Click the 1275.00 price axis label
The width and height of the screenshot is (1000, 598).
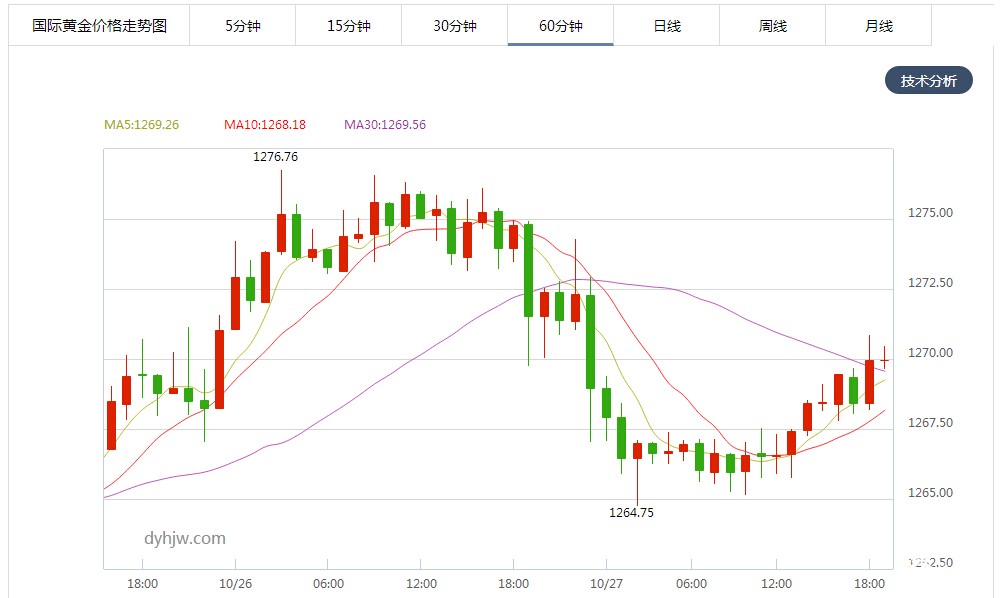coord(930,213)
